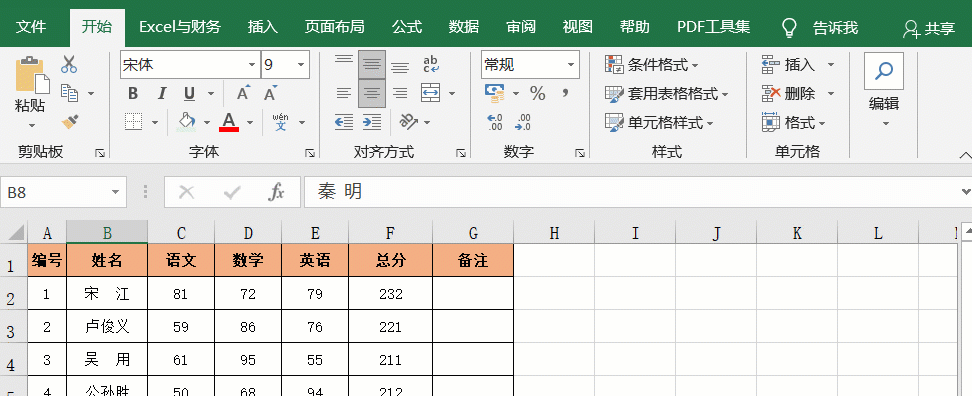This screenshot has width=972, height=396.
Task: Toggle Italic formatting
Action: 162,94
